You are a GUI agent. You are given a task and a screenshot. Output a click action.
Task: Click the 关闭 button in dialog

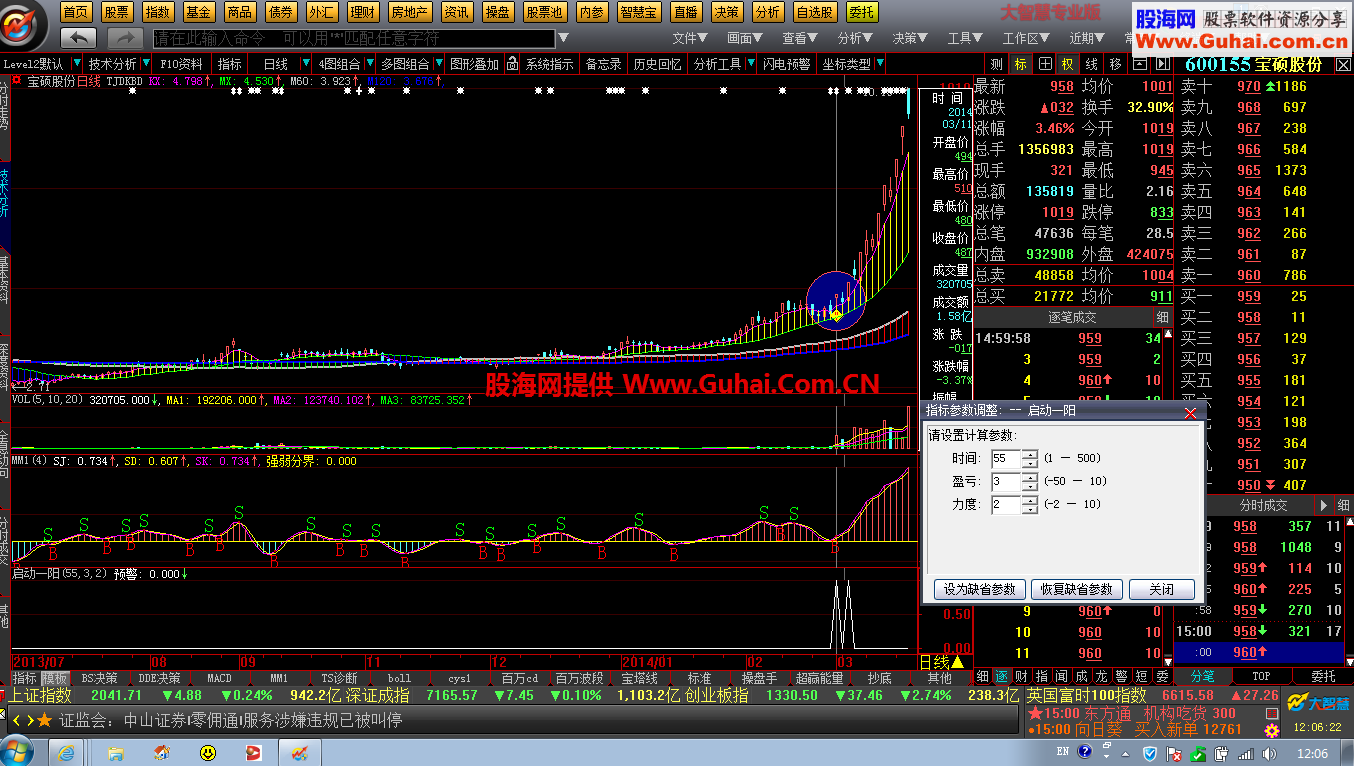coord(1162,589)
